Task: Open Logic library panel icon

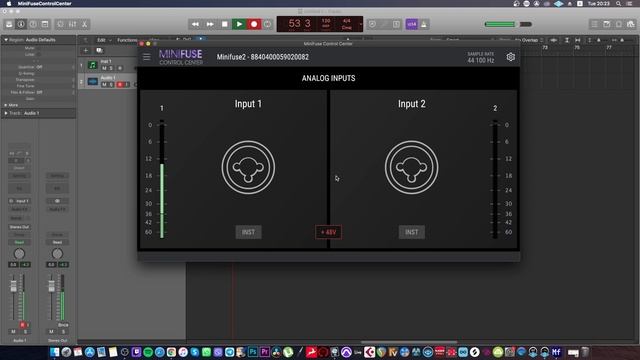Action: (9, 24)
